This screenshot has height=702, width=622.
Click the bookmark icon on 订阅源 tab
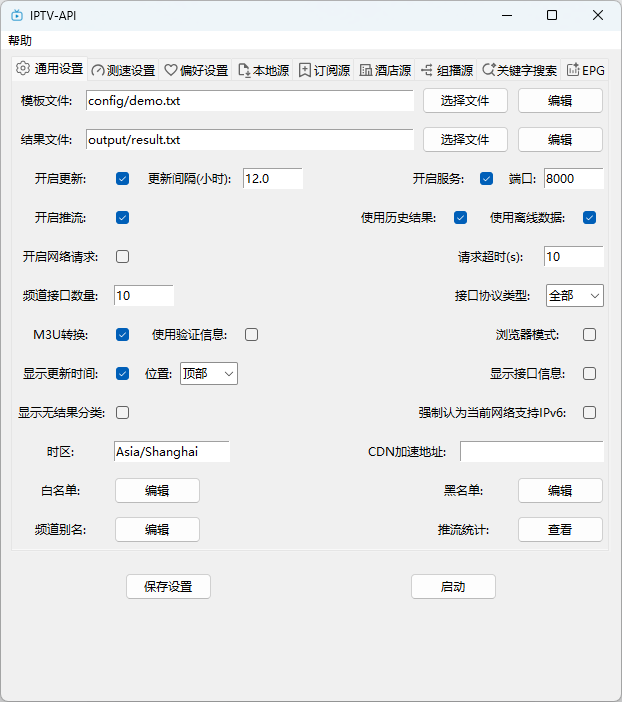click(x=305, y=70)
